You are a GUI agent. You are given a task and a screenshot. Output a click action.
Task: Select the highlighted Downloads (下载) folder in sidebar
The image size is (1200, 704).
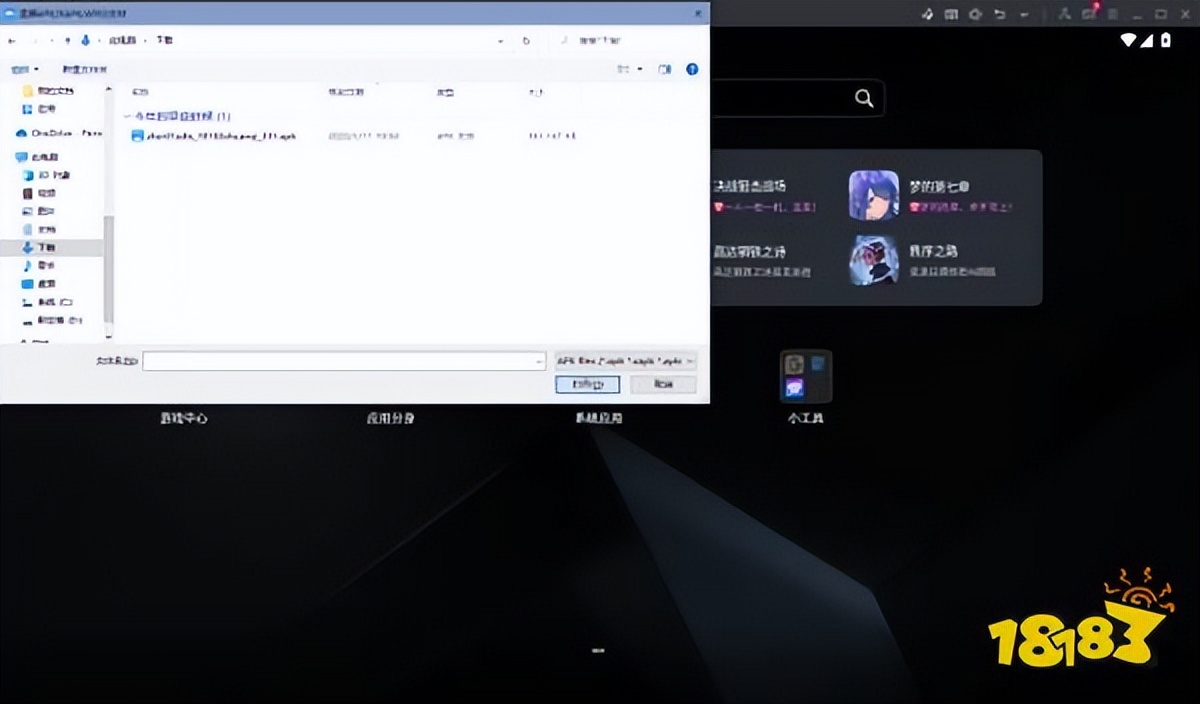51,247
